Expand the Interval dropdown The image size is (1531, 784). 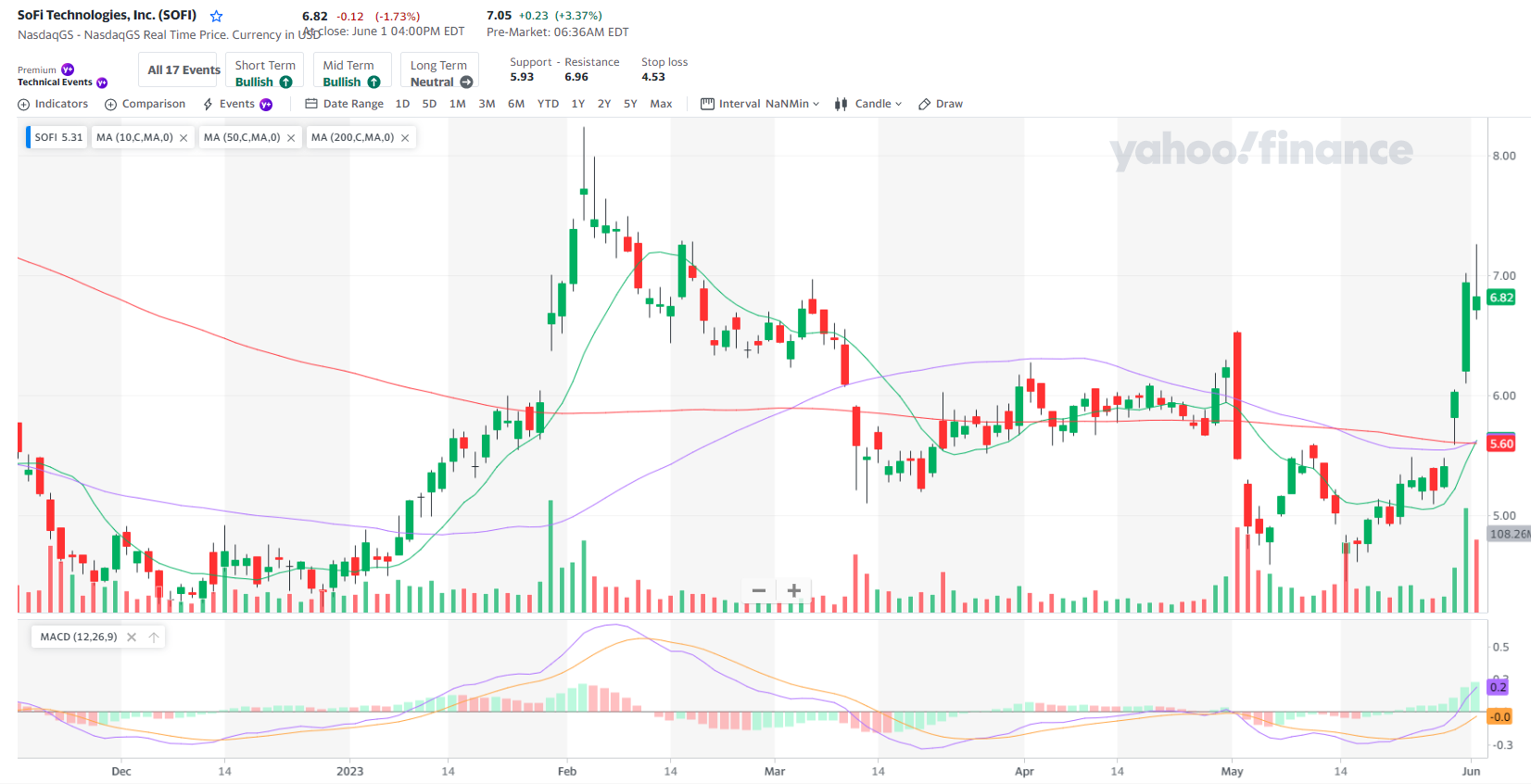[x=760, y=104]
